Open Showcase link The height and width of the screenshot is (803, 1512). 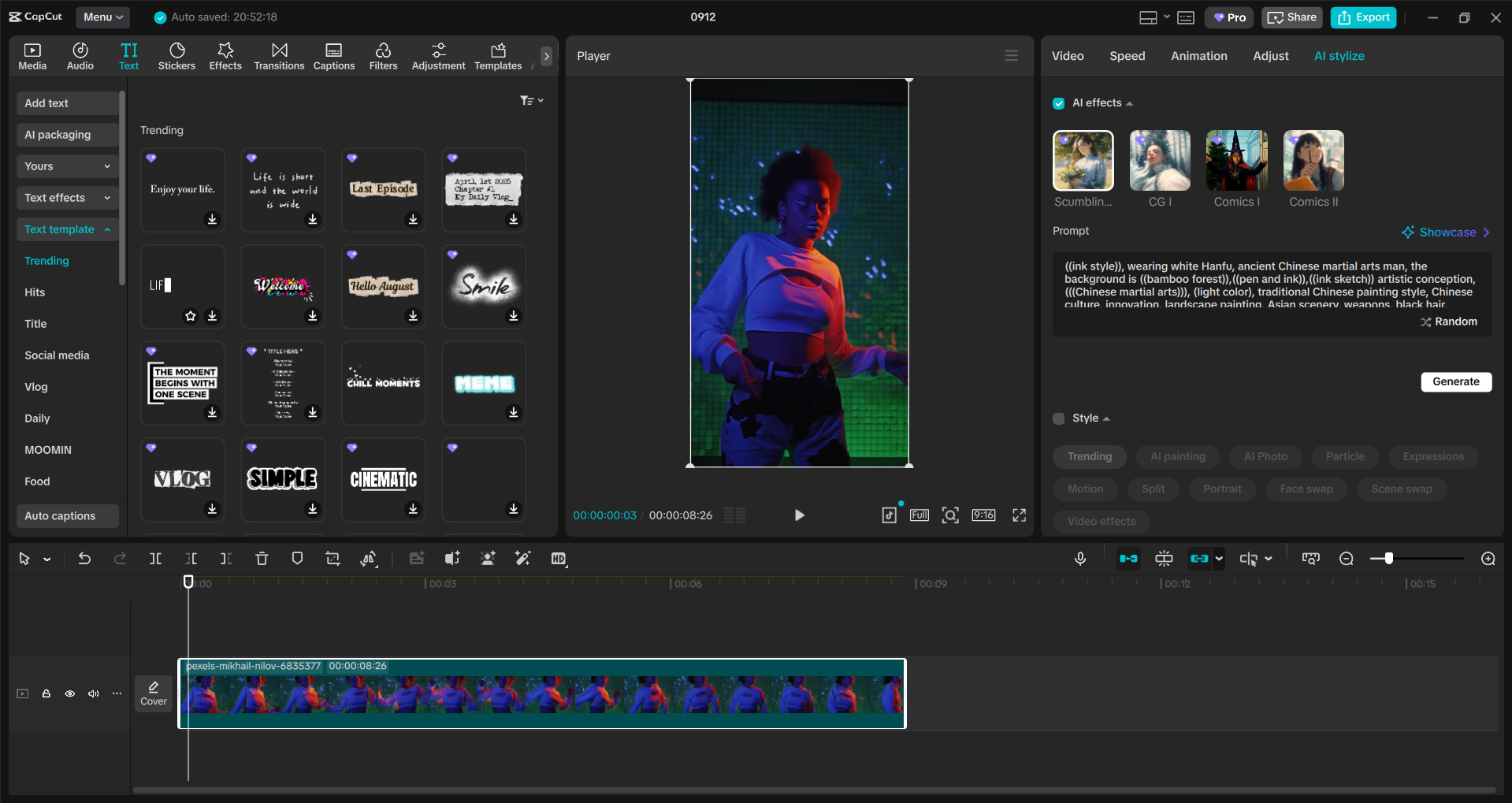(x=1446, y=232)
